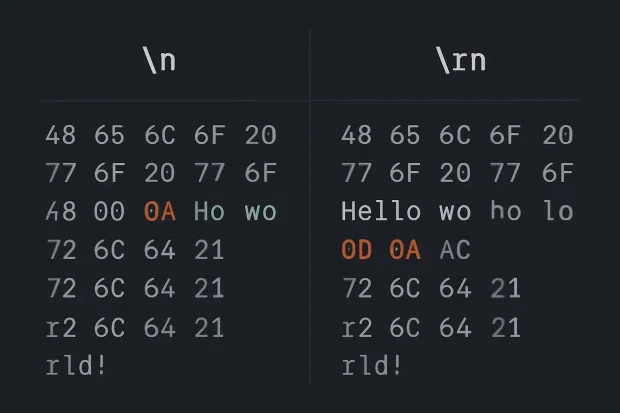Click the AC byte after 0D 0A

coord(455,250)
